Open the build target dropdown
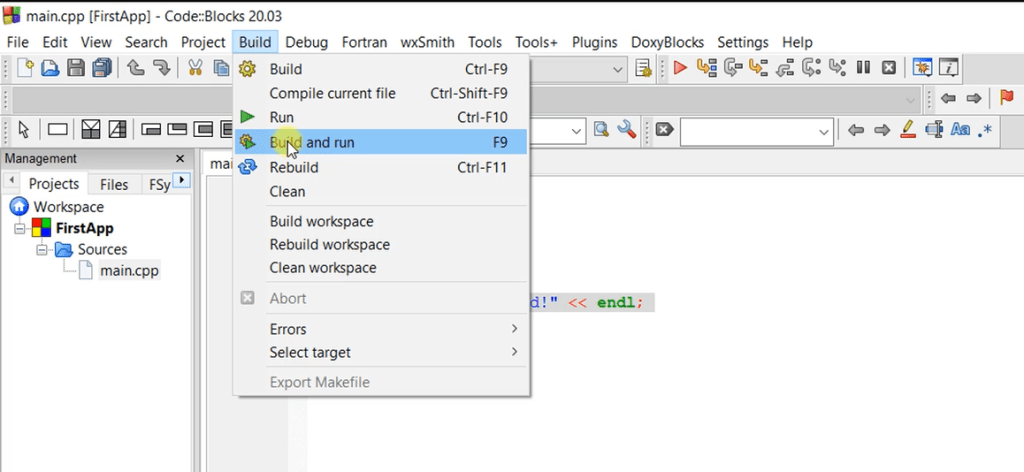 pyautogui.click(x=618, y=69)
